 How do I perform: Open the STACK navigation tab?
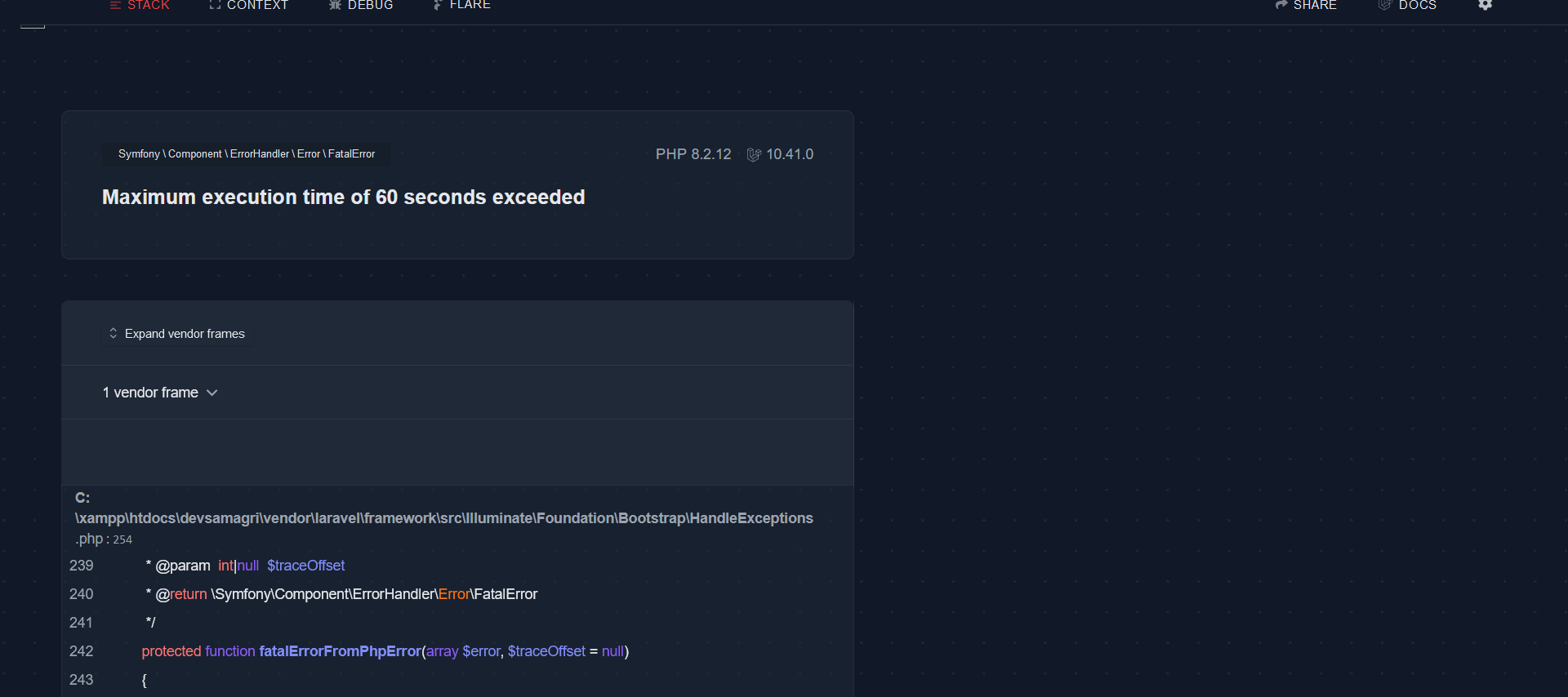point(140,5)
